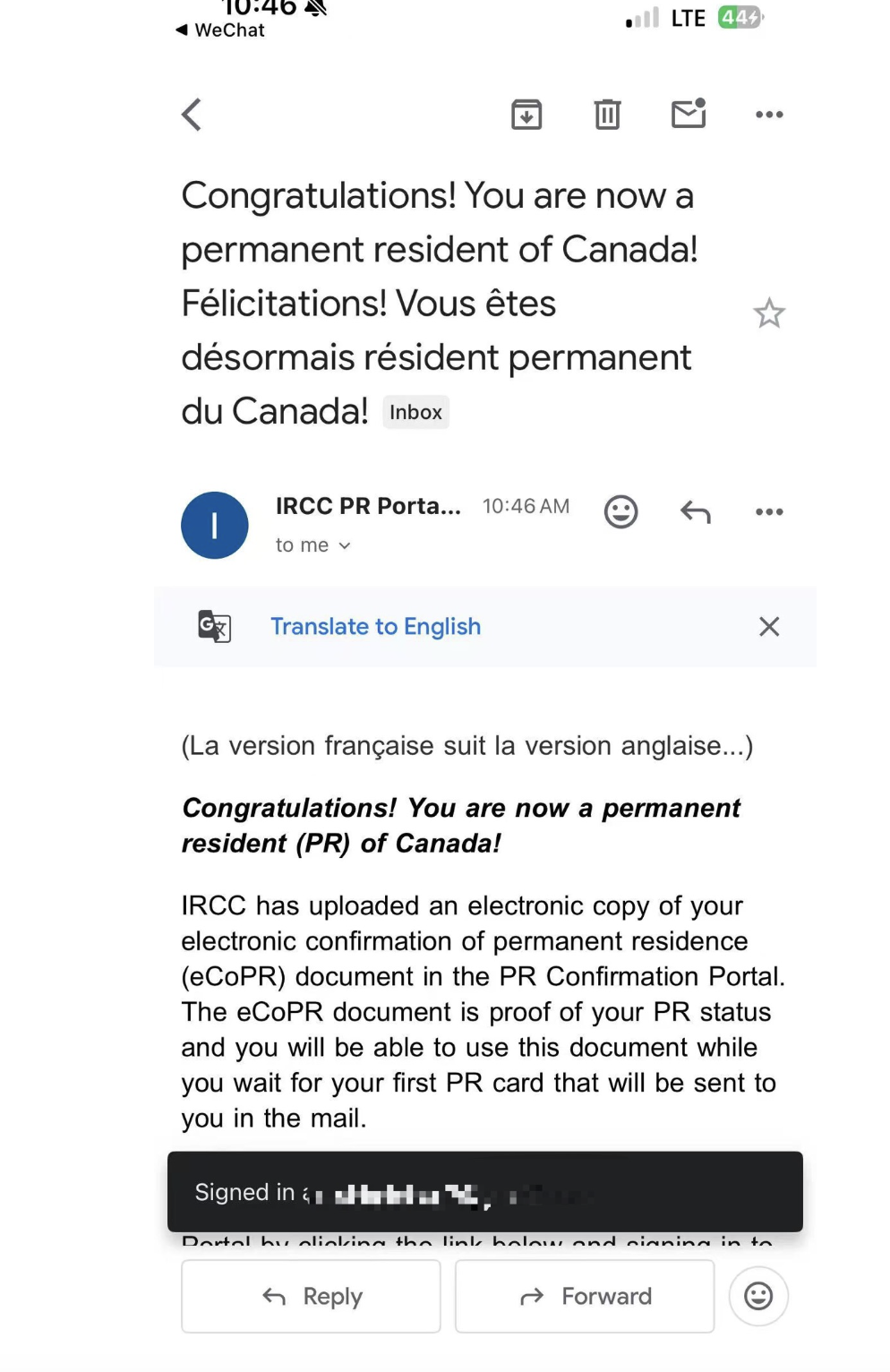Viewport: 890px width, 1372px height.
Task: Mark email as unread envelope icon
Action: coord(689,114)
